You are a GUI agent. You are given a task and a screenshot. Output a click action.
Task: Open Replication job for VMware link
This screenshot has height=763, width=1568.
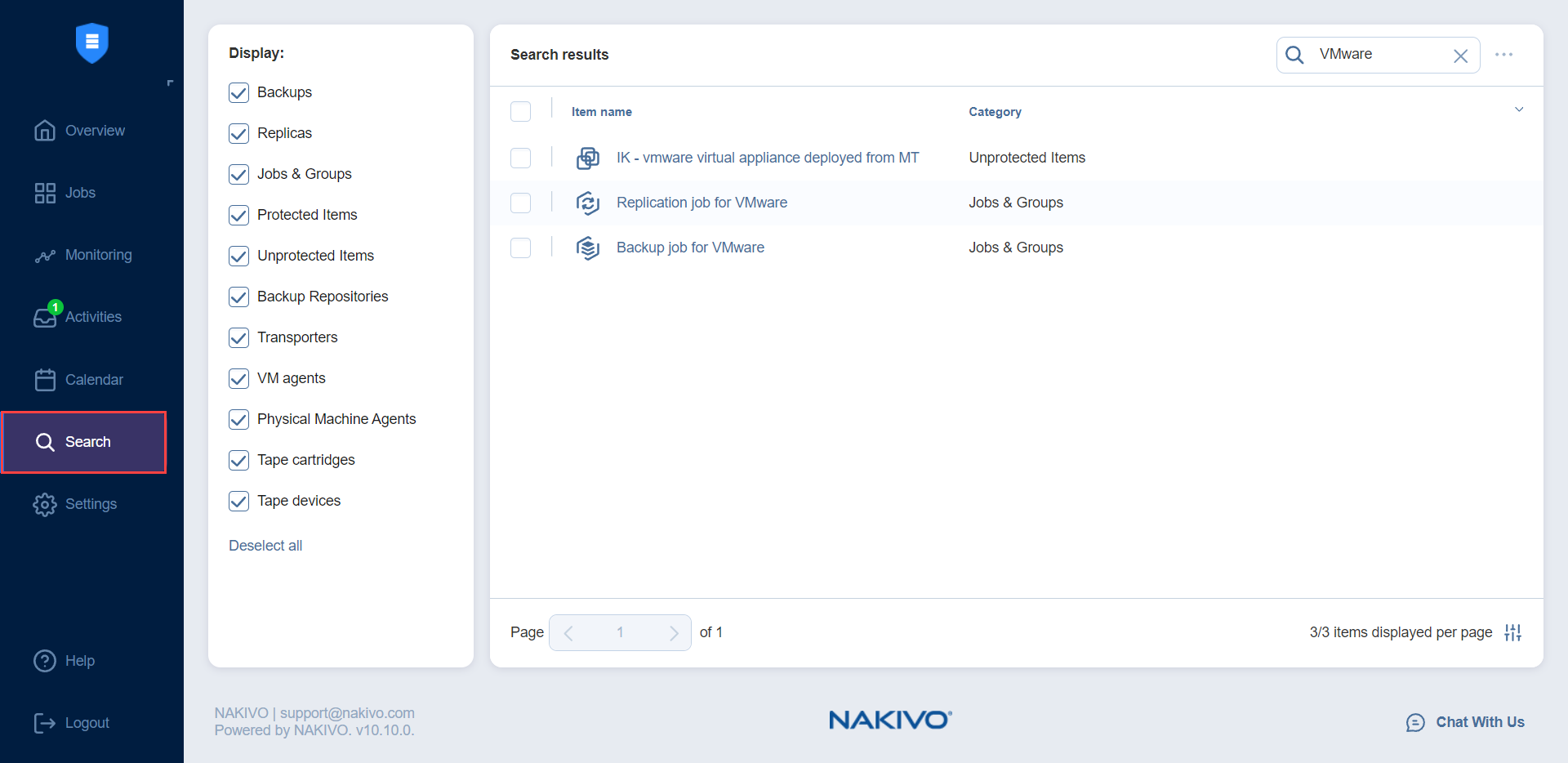[x=702, y=203]
